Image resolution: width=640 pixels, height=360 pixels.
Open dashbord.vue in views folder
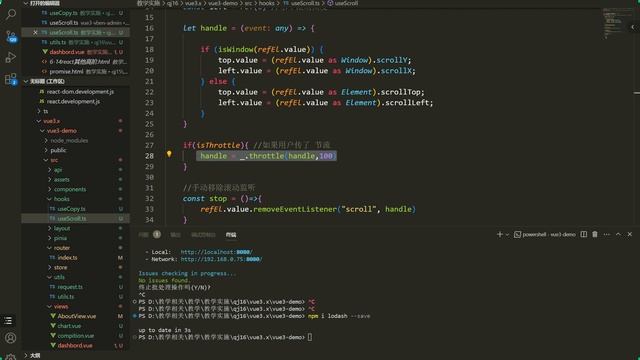(x=75, y=346)
